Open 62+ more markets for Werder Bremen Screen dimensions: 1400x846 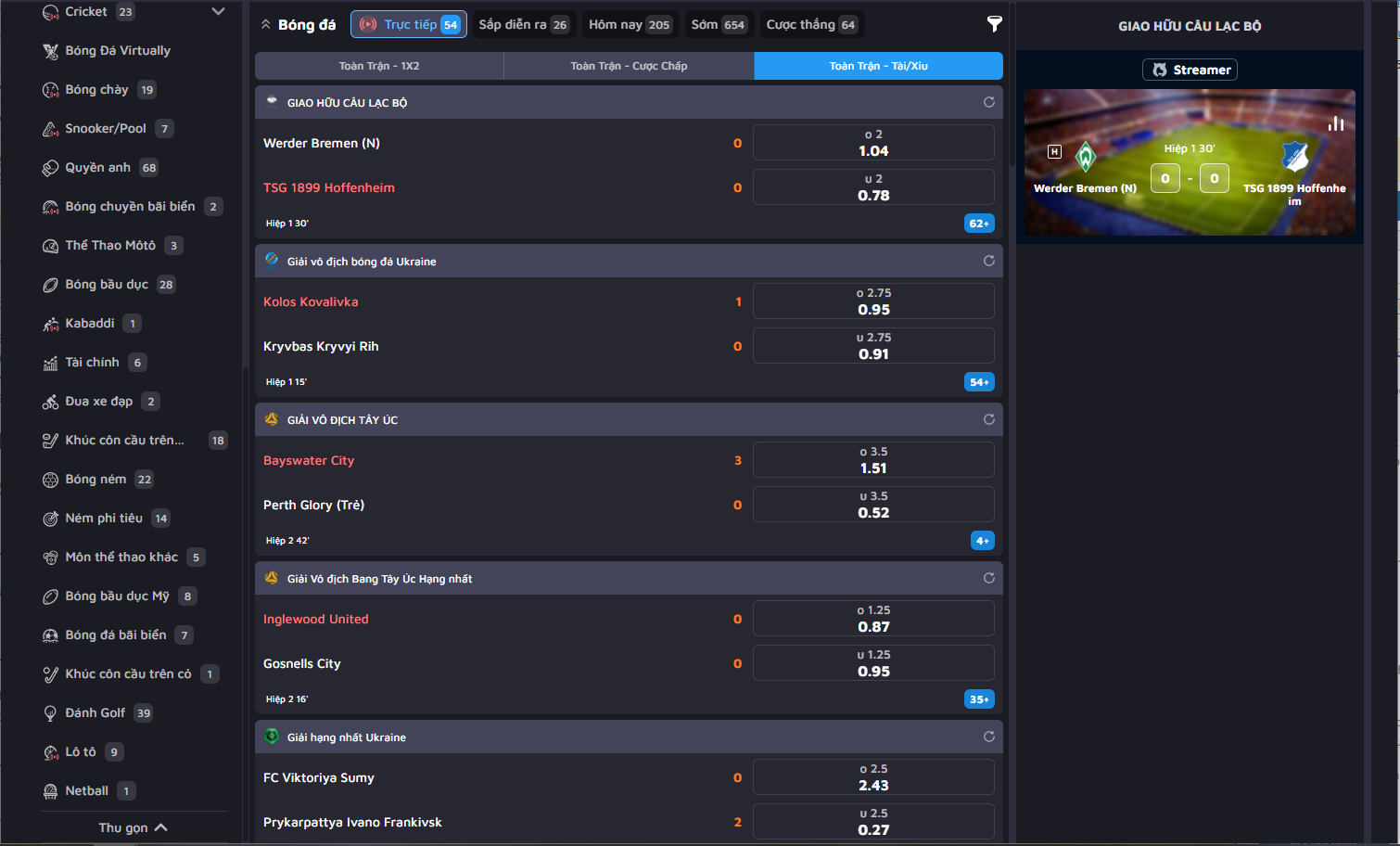pyautogui.click(x=979, y=224)
